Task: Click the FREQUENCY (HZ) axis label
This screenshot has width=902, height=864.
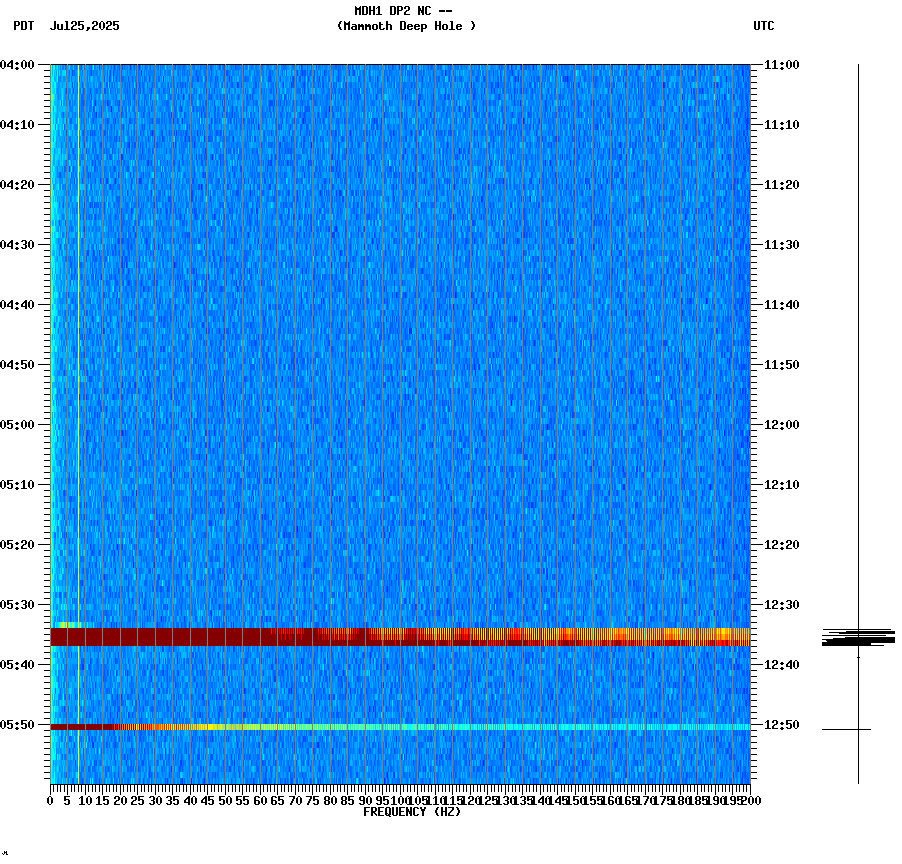Action: point(412,810)
